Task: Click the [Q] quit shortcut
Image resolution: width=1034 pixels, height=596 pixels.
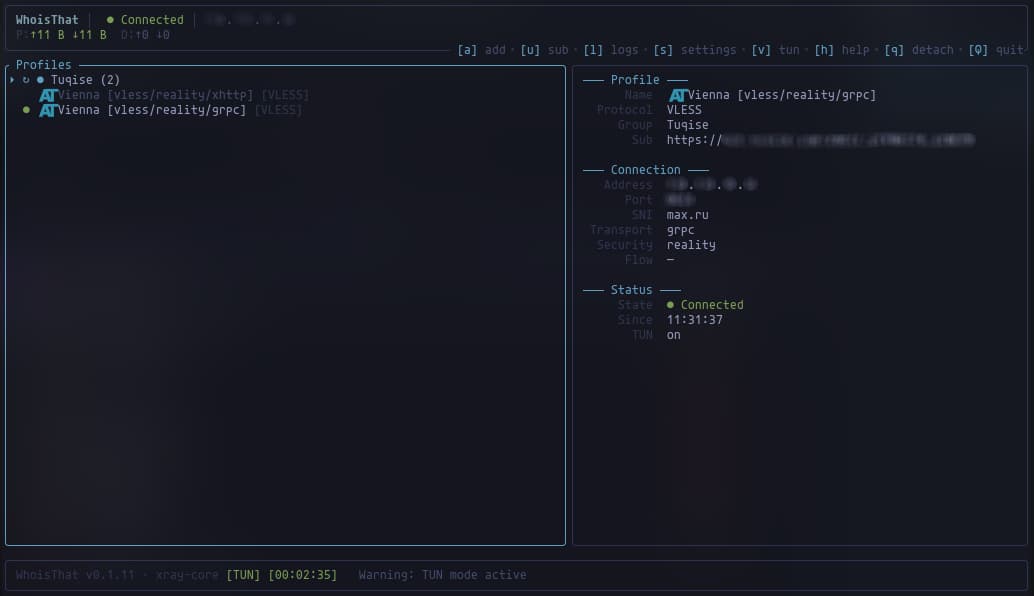Action: tap(996, 50)
